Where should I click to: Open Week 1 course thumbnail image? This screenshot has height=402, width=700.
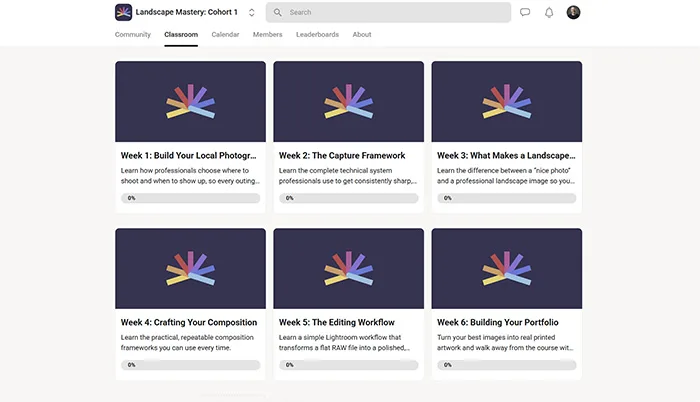coord(190,100)
